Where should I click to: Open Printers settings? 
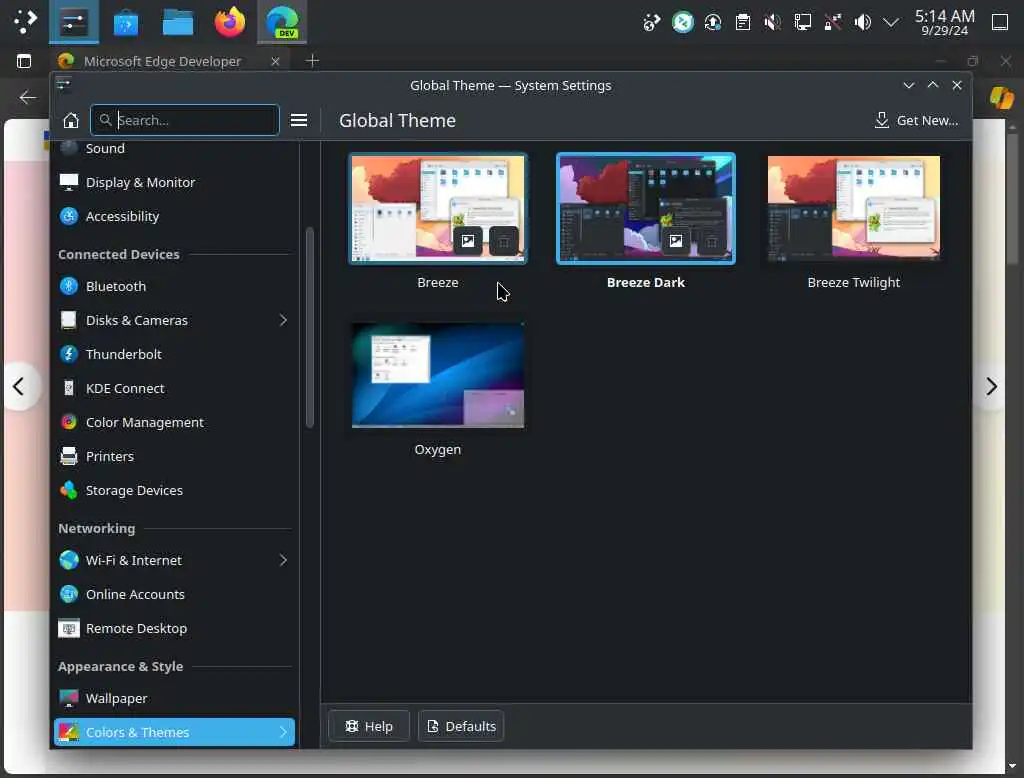(174, 456)
